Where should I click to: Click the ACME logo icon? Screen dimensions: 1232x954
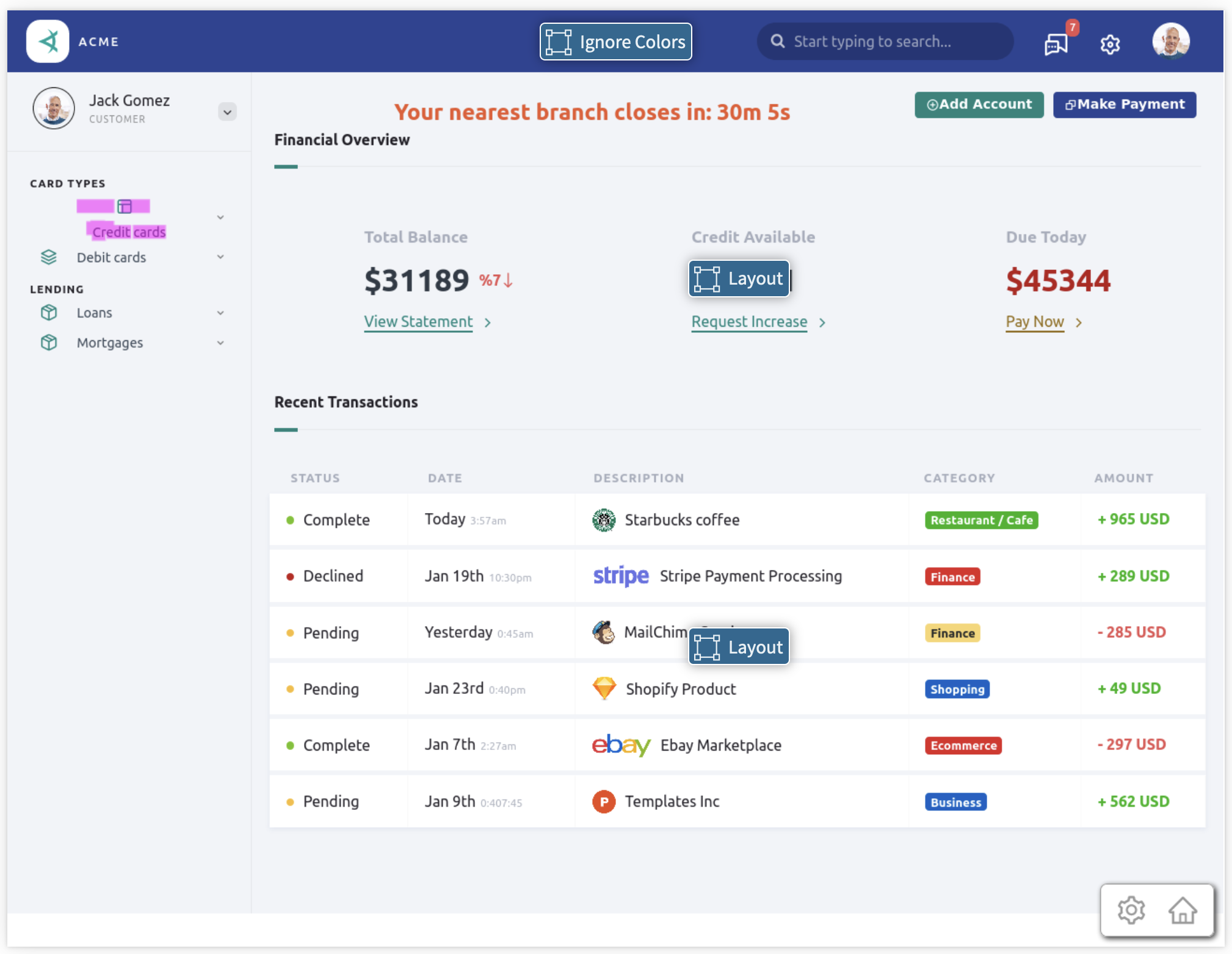(x=48, y=42)
